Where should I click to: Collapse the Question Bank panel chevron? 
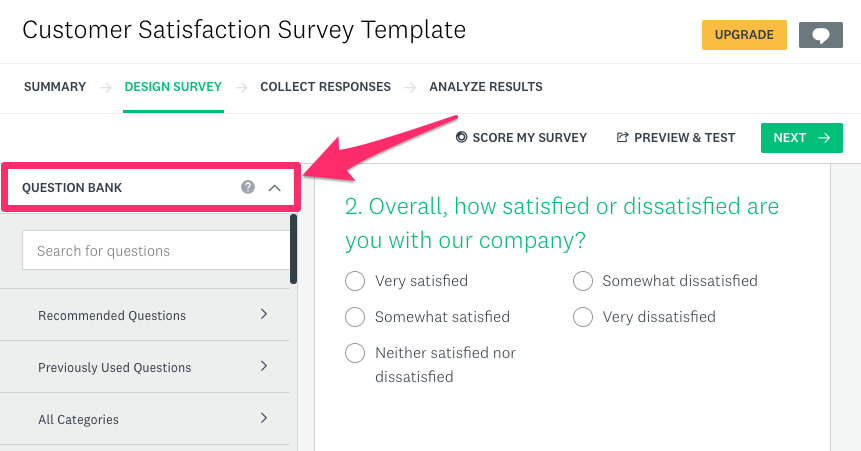(275, 188)
